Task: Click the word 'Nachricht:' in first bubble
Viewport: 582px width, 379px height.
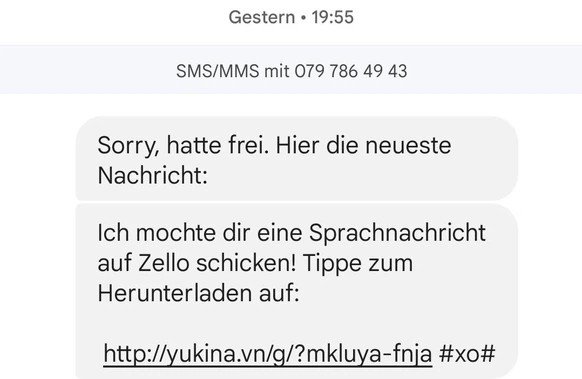Action: pos(153,175)
